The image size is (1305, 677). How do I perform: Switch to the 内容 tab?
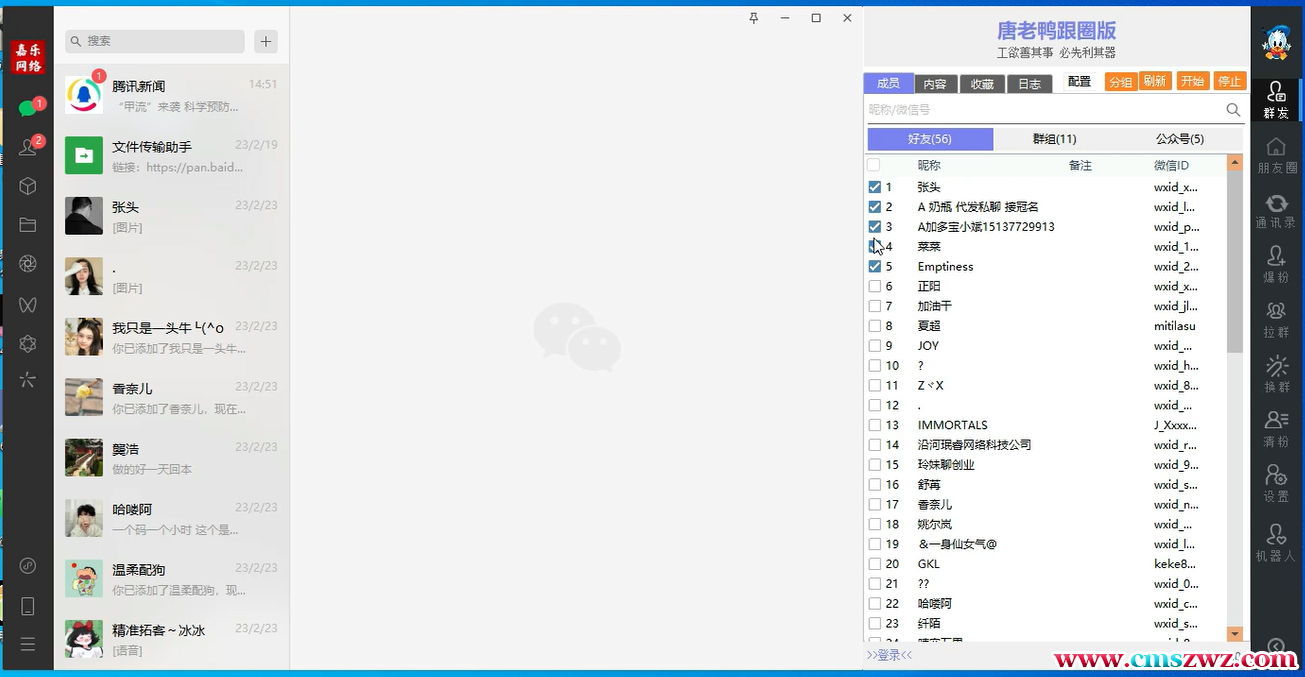(935, 84)
